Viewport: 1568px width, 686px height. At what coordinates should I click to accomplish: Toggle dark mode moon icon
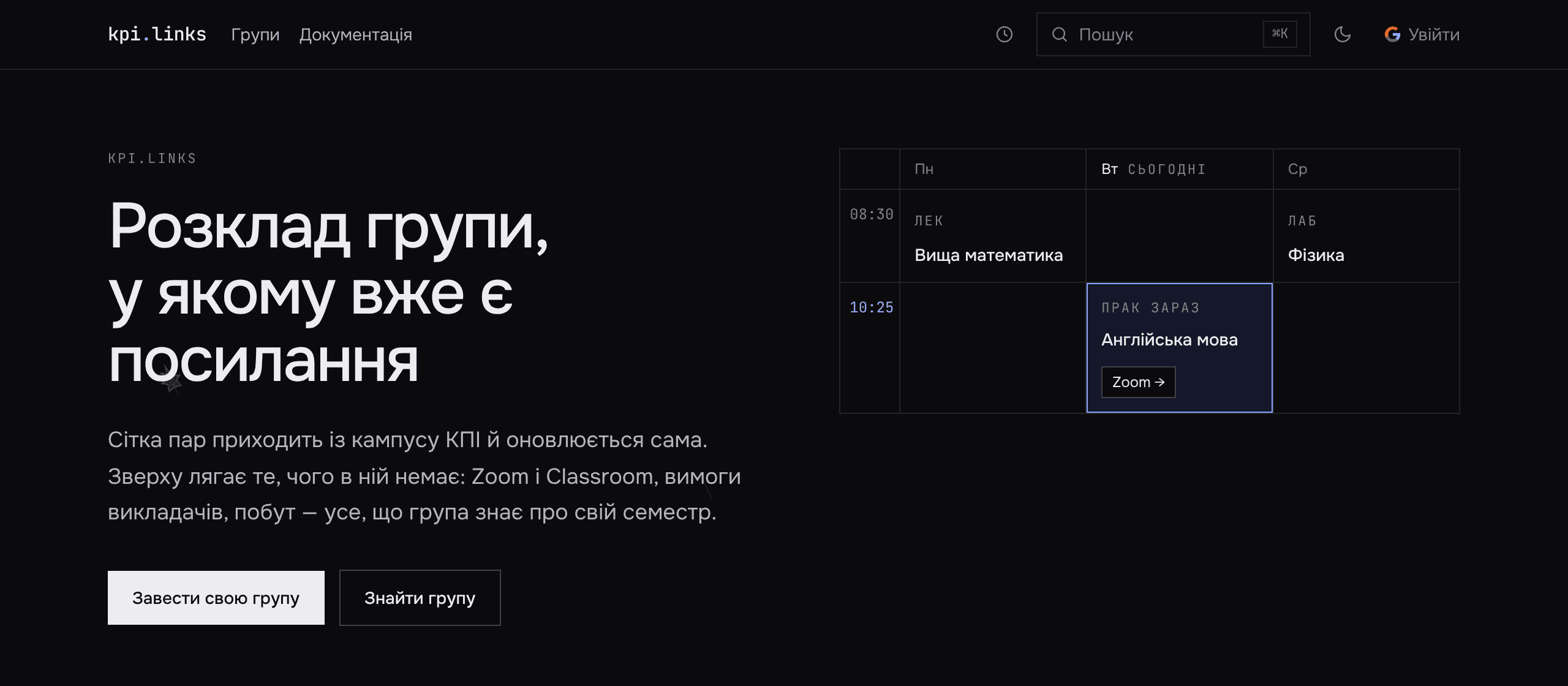pyautogui.click(x=1343, y=34)
